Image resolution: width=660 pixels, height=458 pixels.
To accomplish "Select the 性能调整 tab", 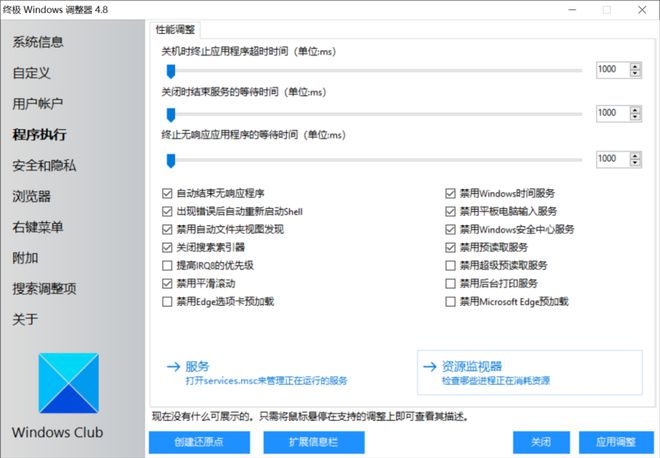I will click(175, 29).
